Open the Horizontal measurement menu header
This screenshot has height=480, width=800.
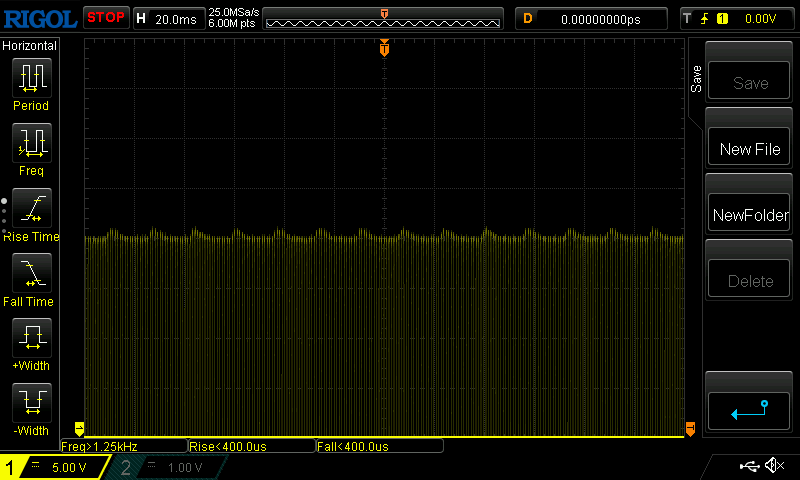click(x=30, y=46)
